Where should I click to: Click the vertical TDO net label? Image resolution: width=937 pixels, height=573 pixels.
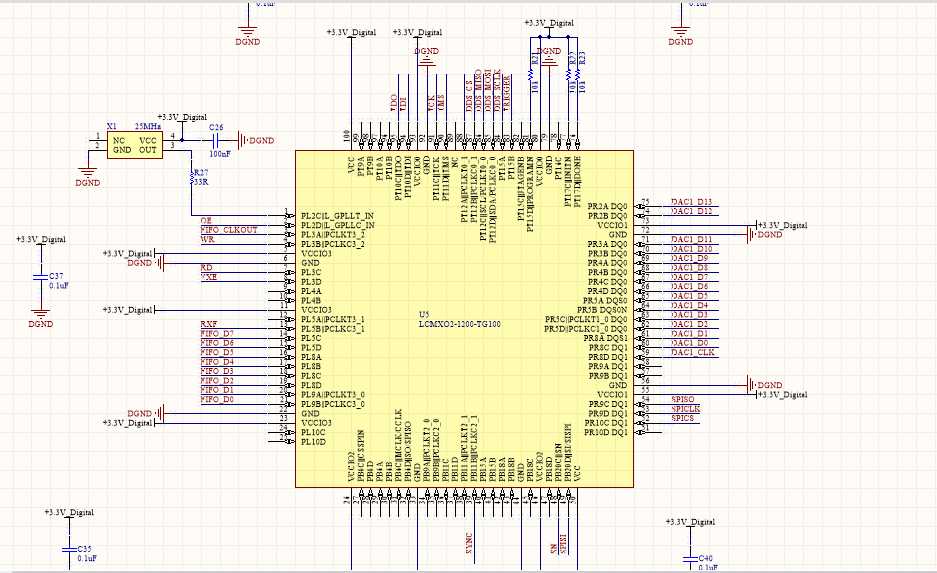coord(394,103)
